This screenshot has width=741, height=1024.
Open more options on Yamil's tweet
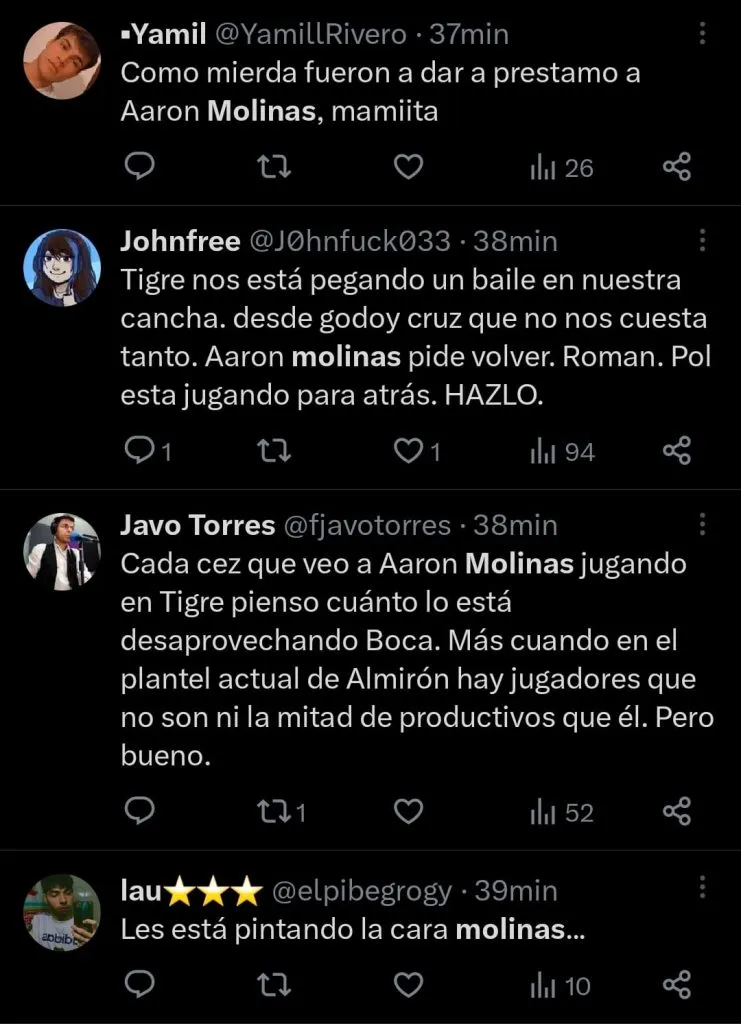(x=702, y=34)
